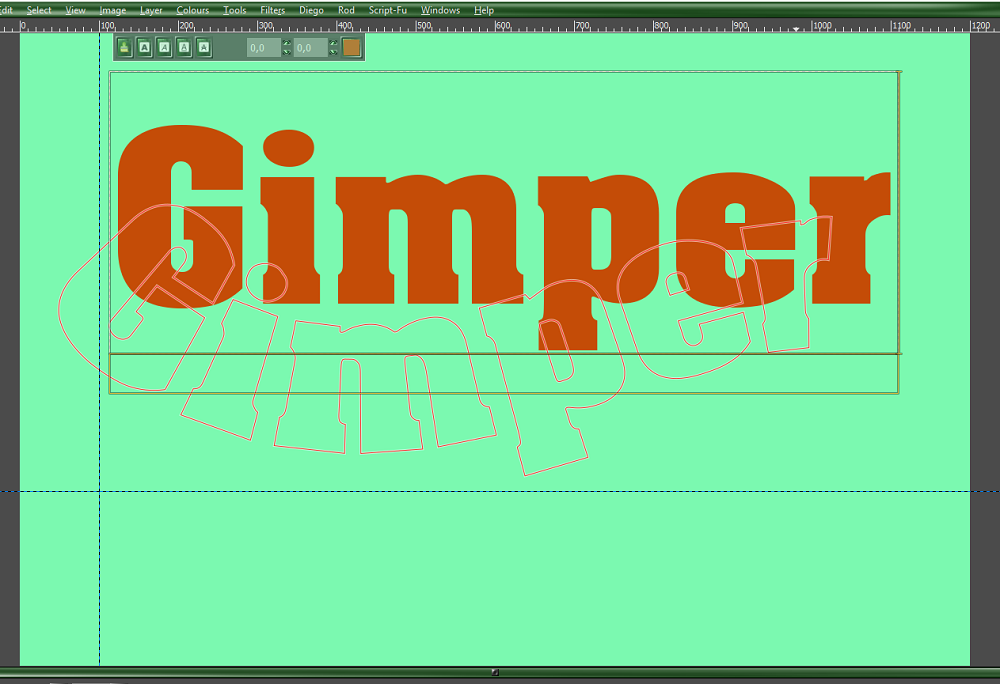Open the Diego menu
Viewport: 1000px width, 684px height.
click(311, 10)
